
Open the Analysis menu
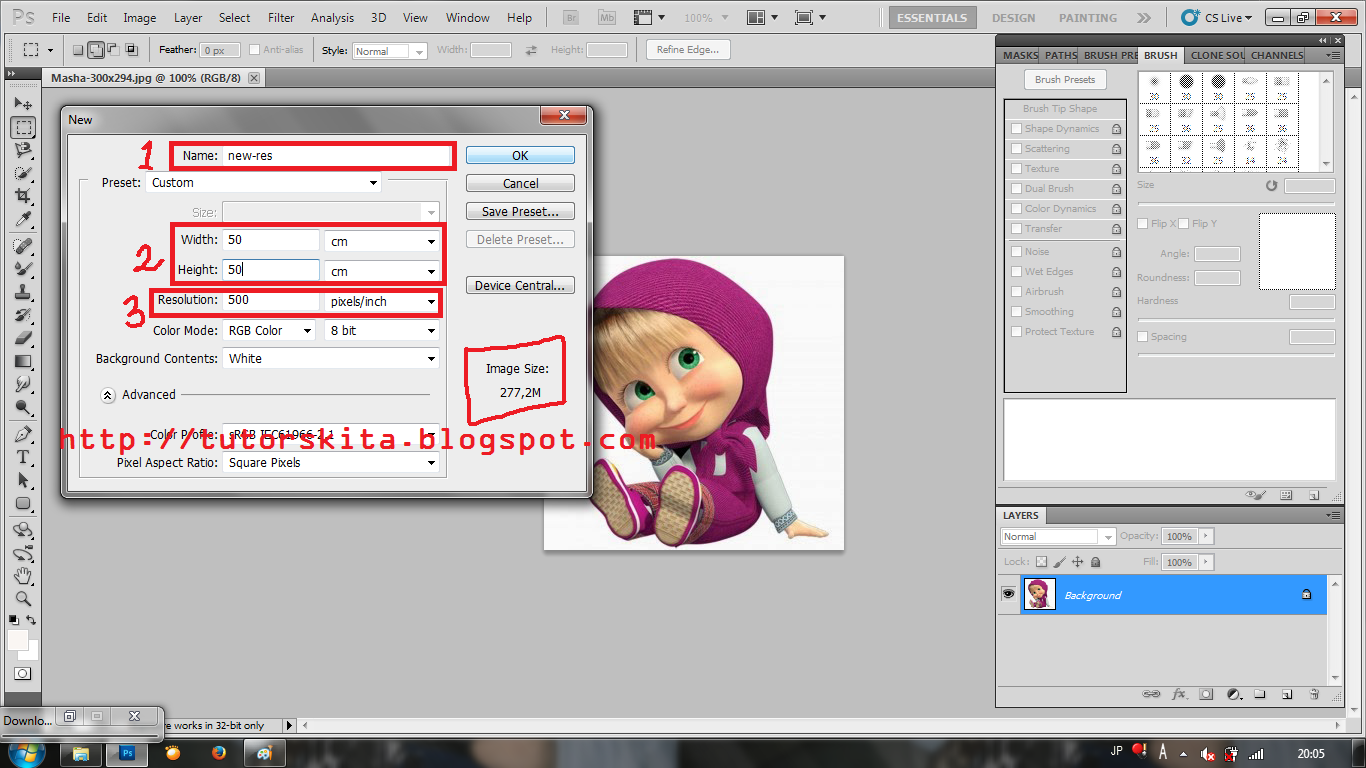332,17
